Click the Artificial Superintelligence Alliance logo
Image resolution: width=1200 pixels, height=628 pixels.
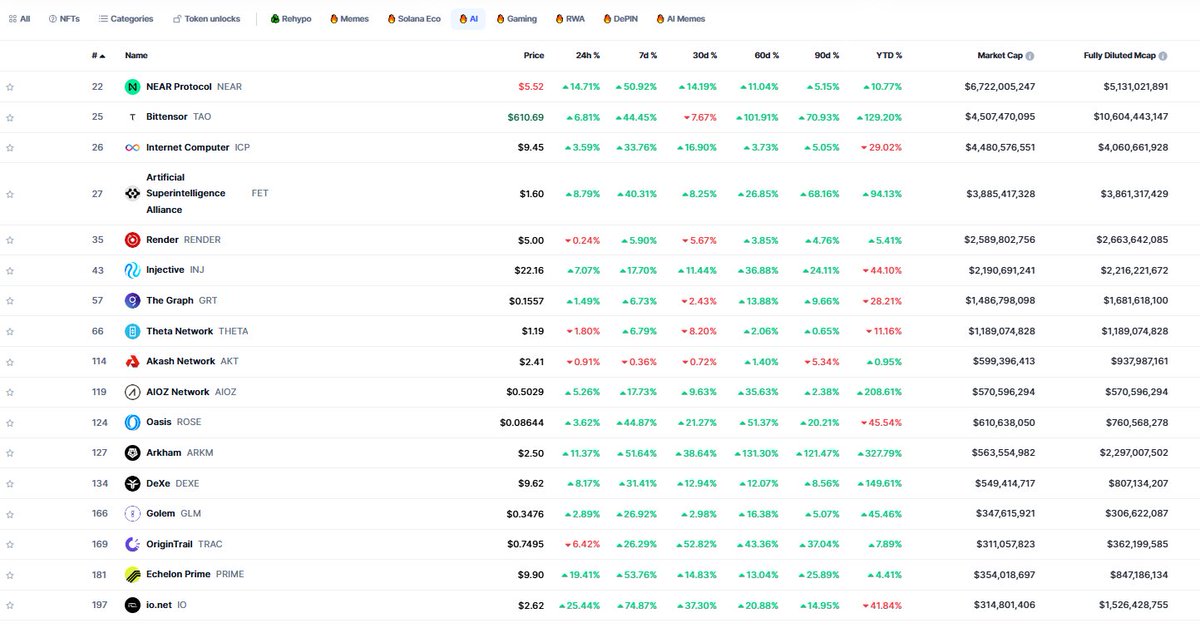point(132,194)
